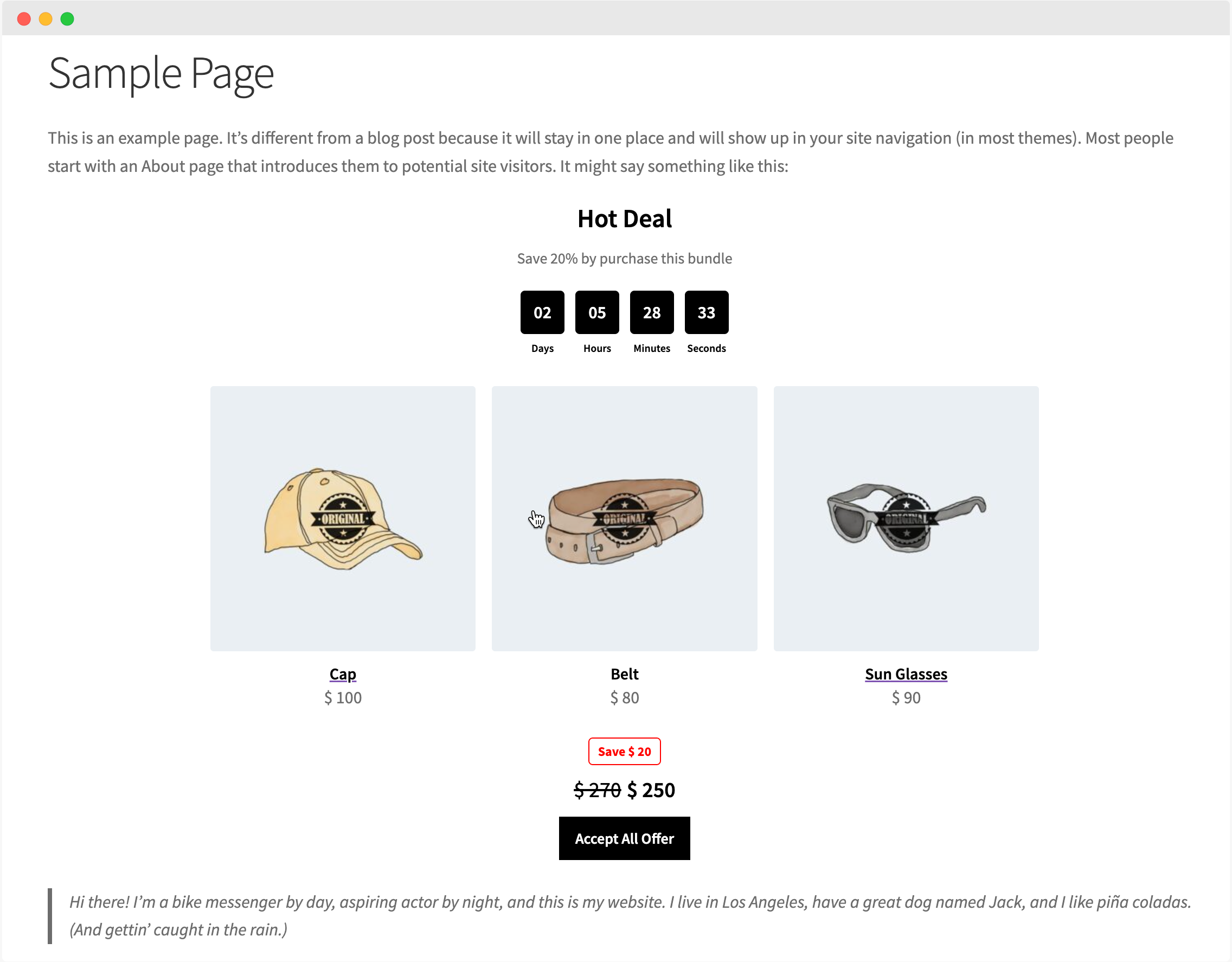
Task: Click the crossed-out $ 270 original price
Action: pos(597,790)
